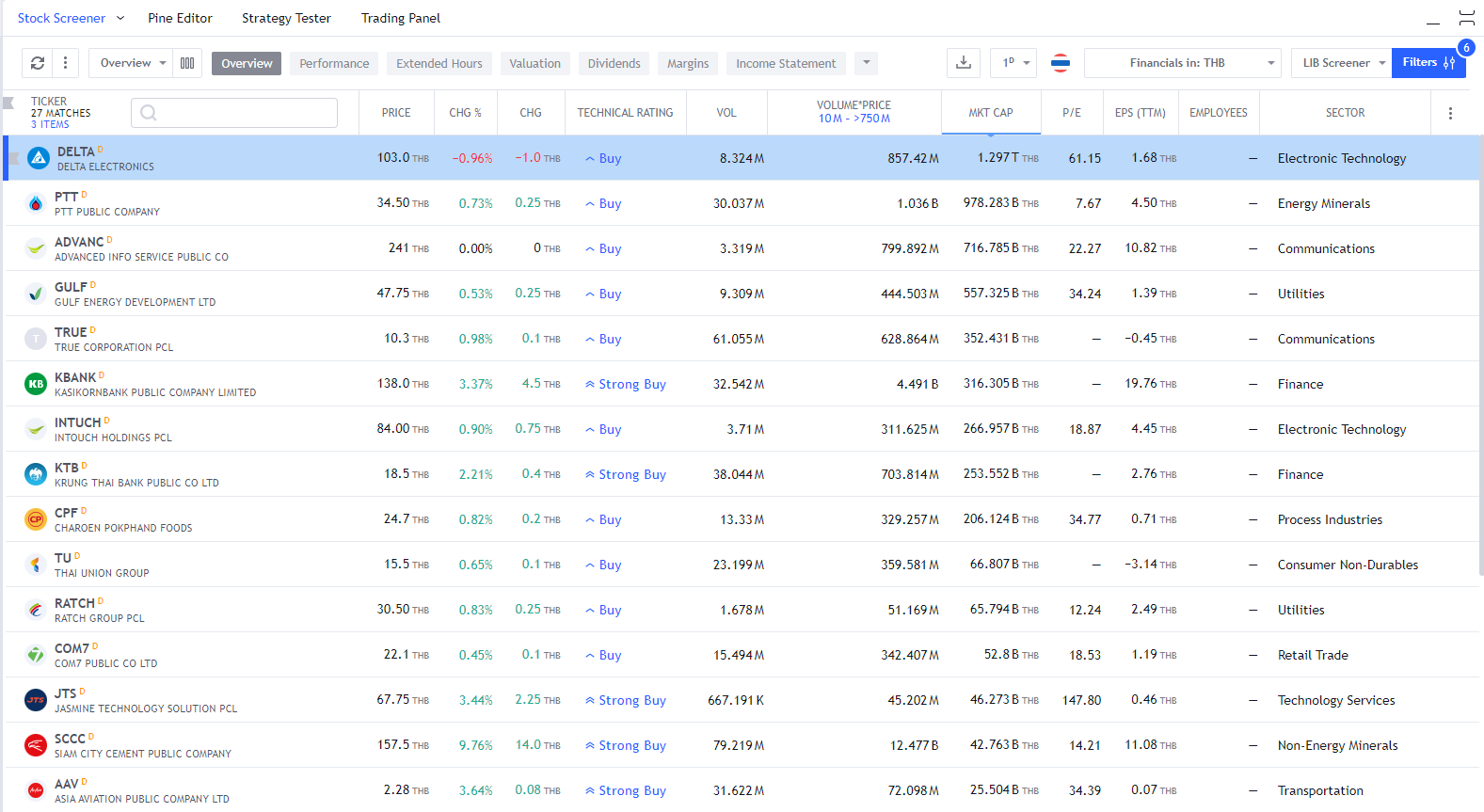This screenshot has width=1484, height=812.
Task: Open the INTUCH ticker link
Action: click(x=77, y=422)
